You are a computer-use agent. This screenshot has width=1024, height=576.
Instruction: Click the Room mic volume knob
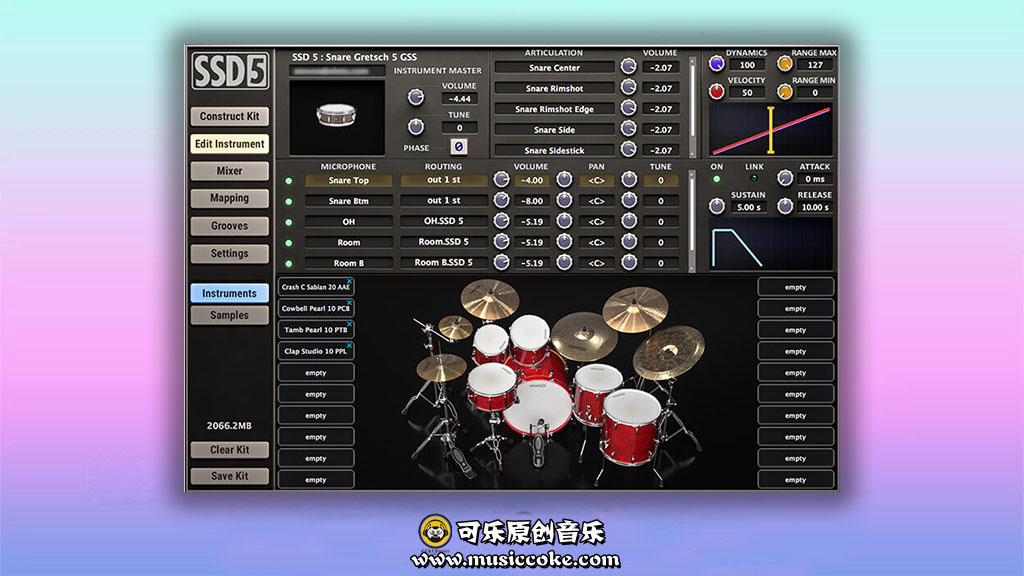point(501,242)
